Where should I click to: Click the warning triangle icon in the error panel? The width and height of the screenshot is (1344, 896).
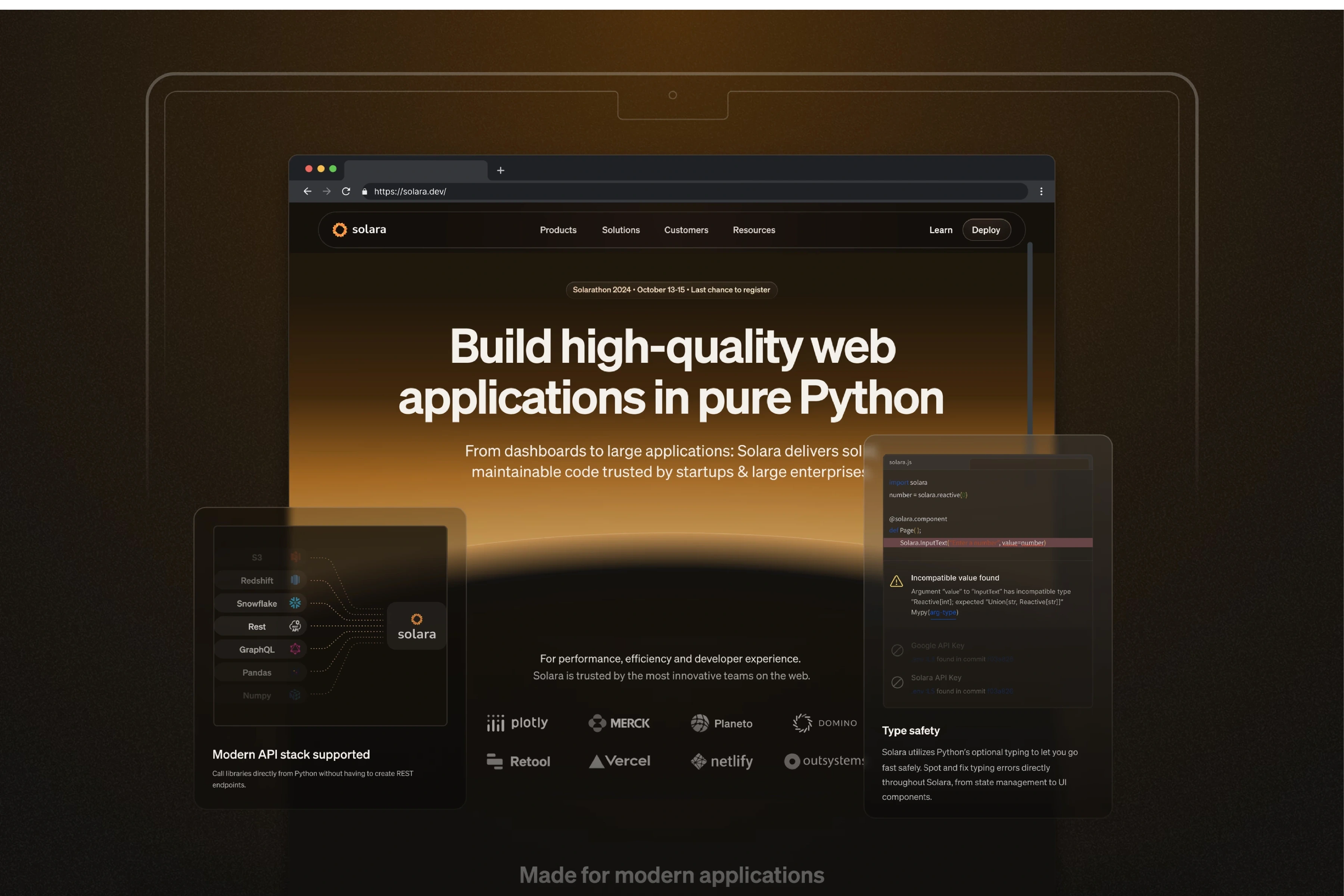pos(897,581)
